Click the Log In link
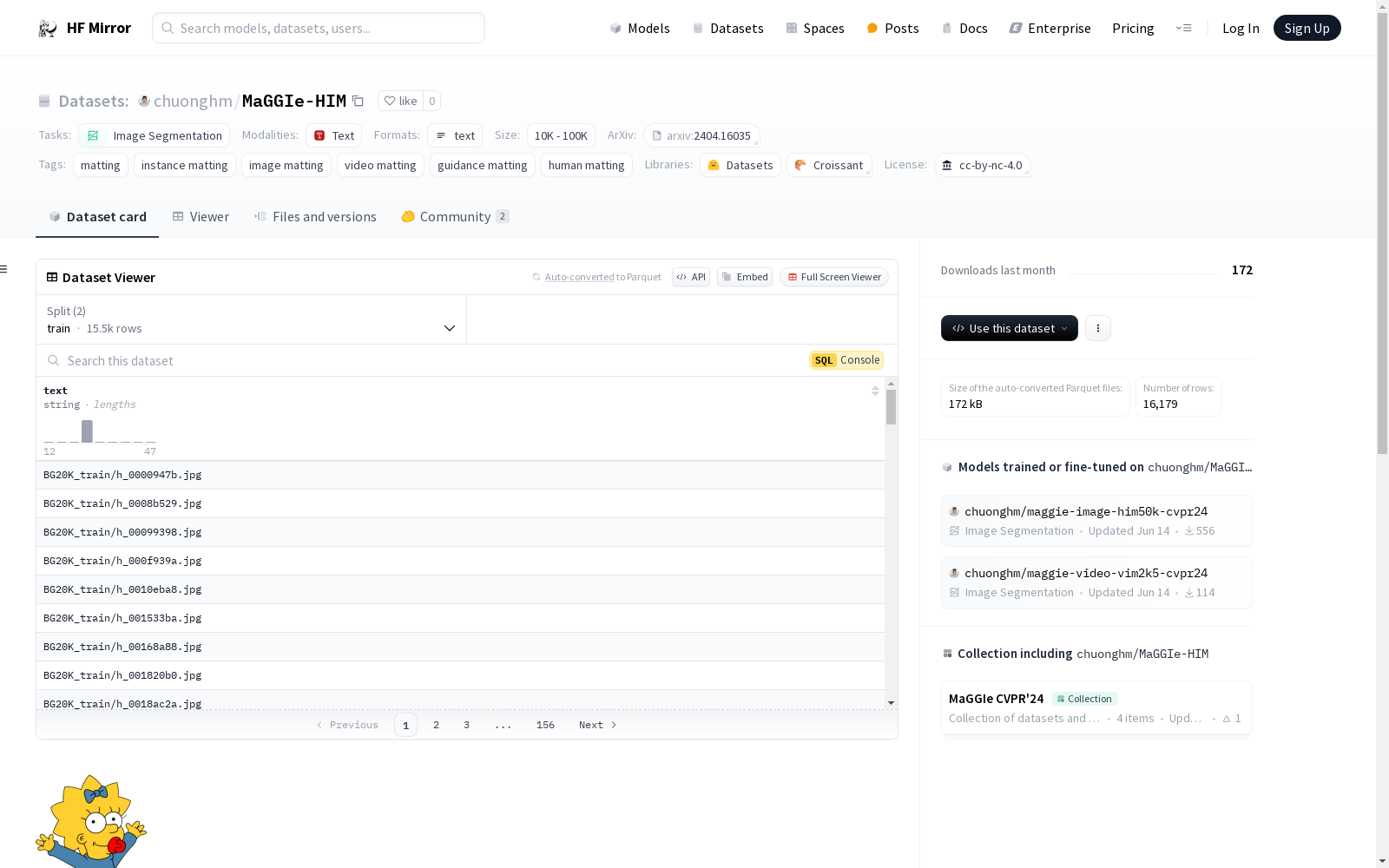Screen dimensions: 1389x868 coord(1241,28)
